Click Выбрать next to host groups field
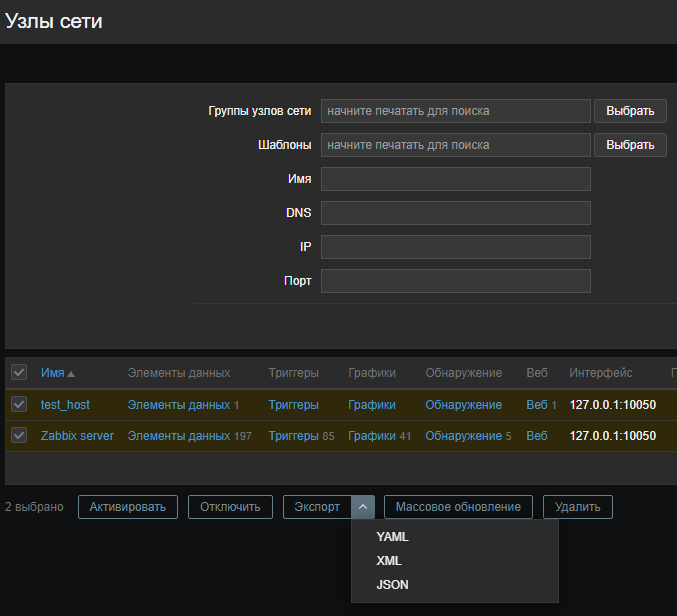Viewport: 677px width, 616px height. point(630,111)
